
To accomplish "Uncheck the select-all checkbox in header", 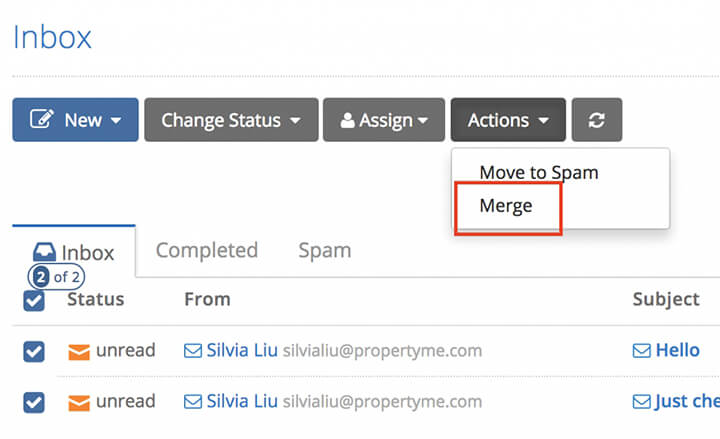I will click(34, 301).
